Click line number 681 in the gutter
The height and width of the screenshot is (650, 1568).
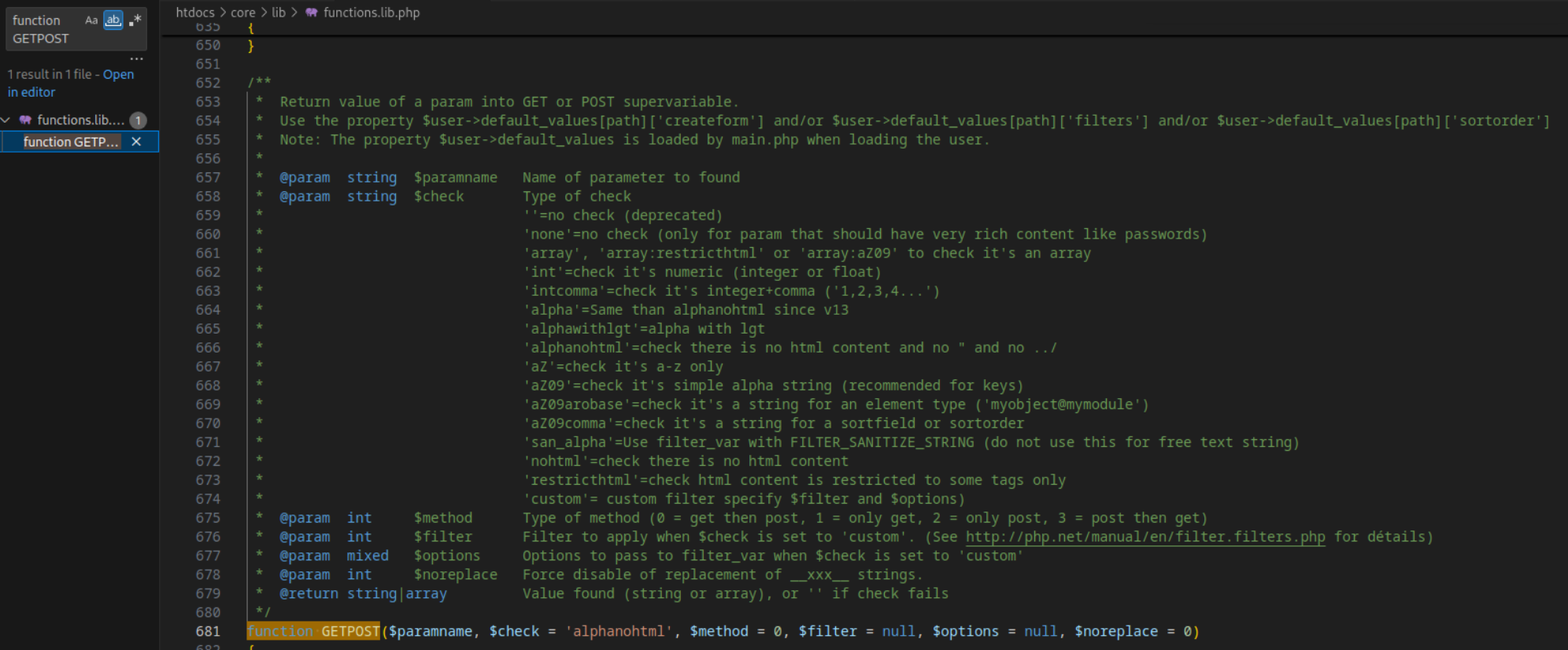tap(208, 631)
